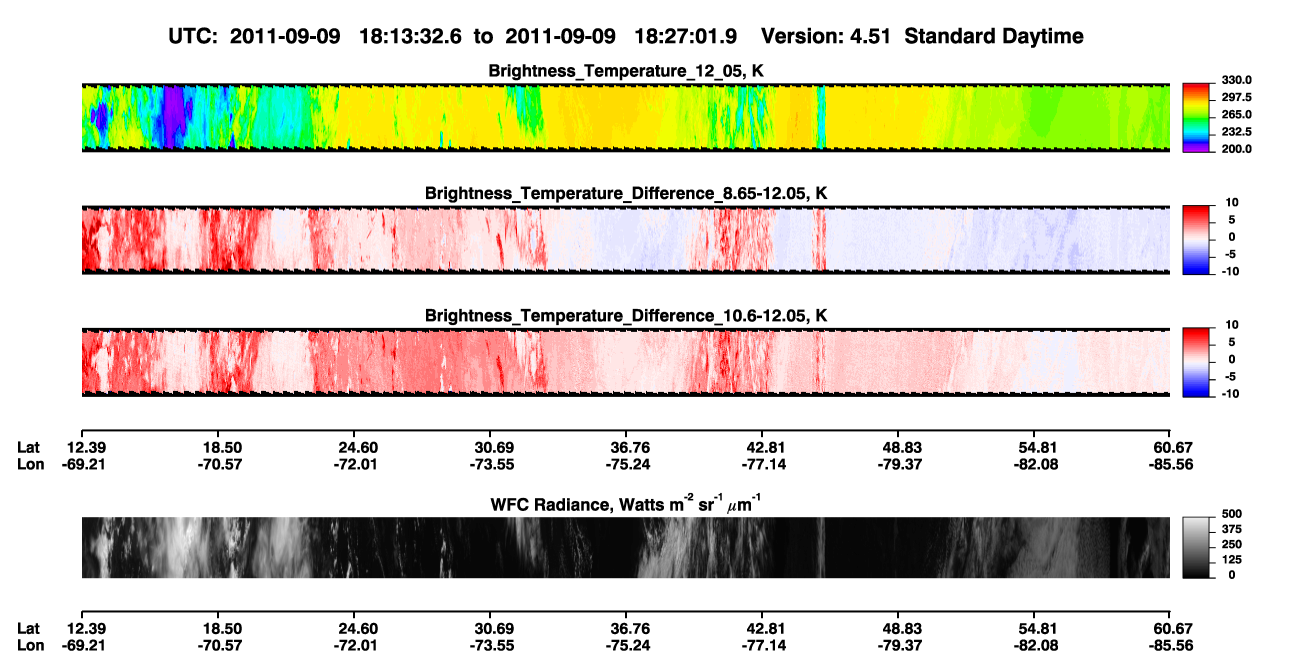Click longitude -70.57 under the WFC panel

[219, 644]
